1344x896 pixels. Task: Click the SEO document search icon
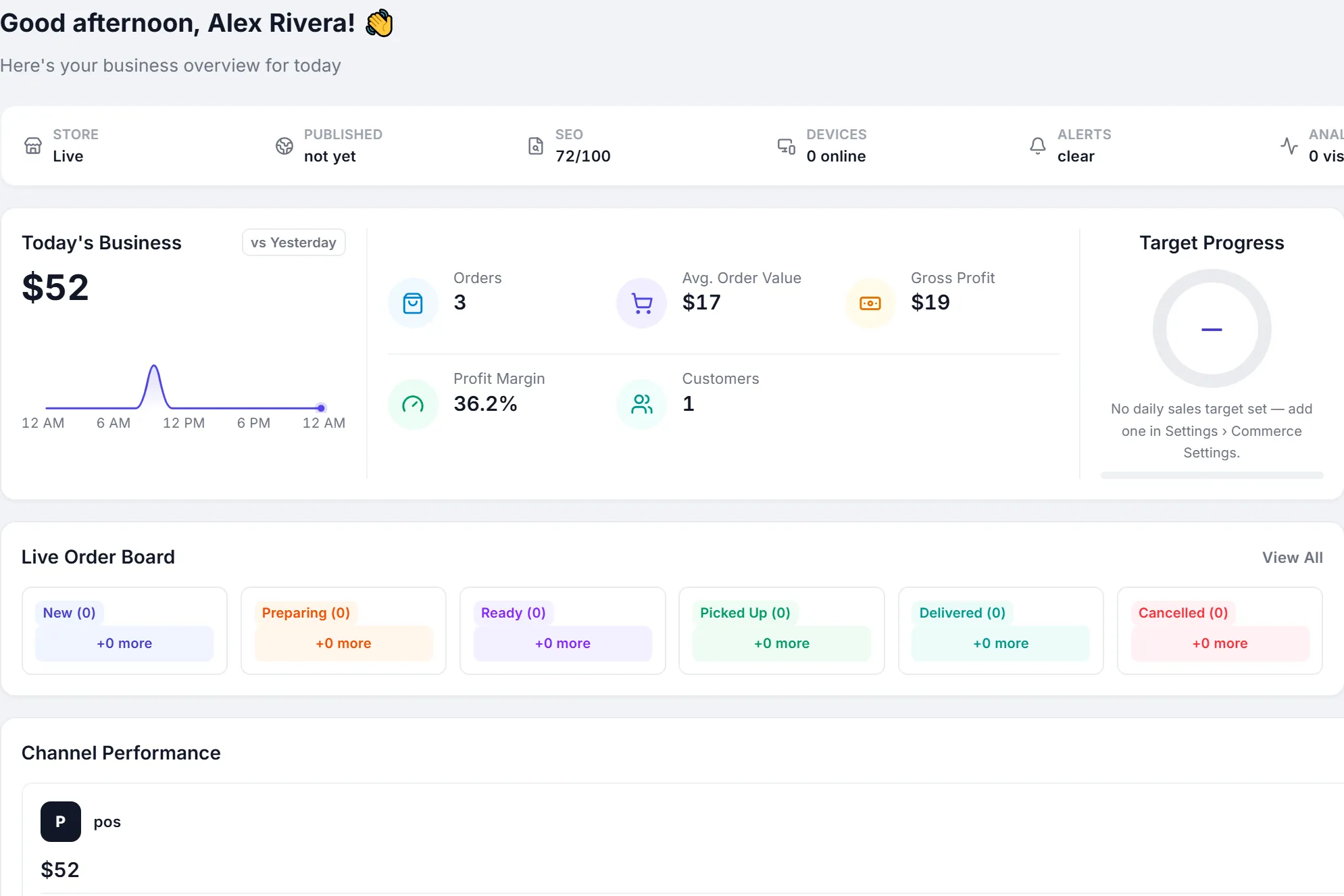pos(536,145)
